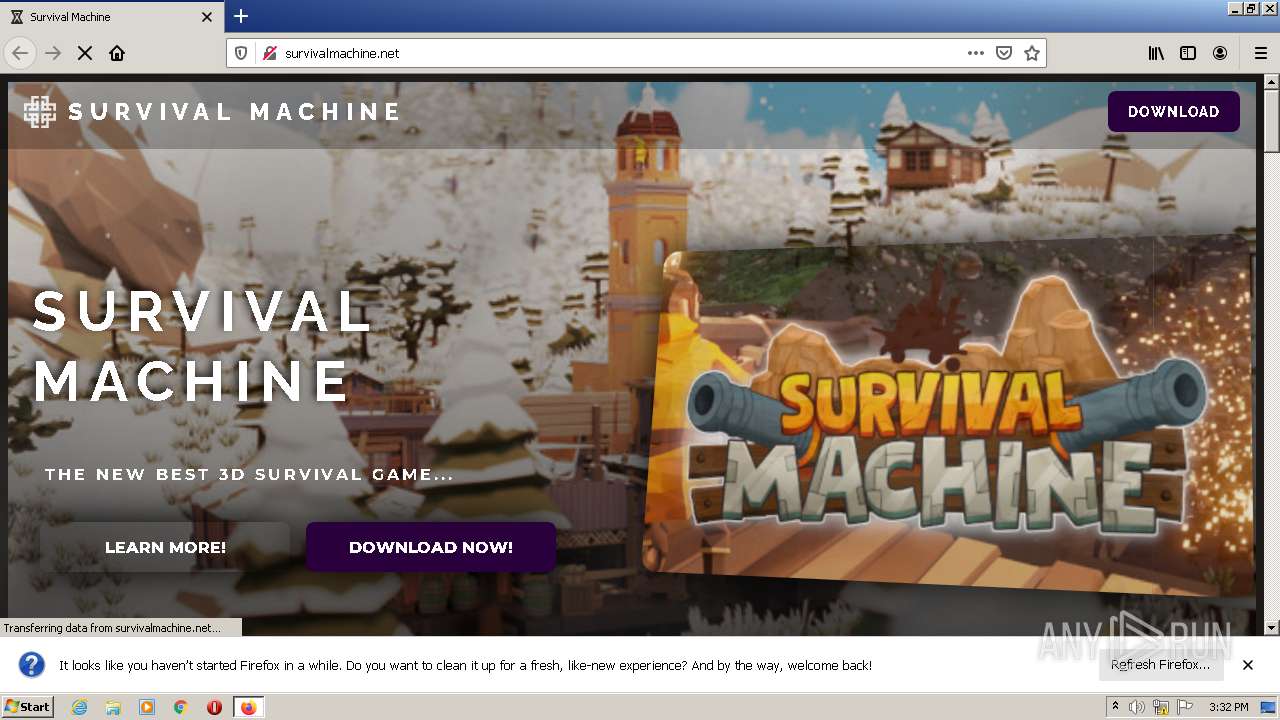Launch Chrome from taskbar
This screenshot has height=720, width=1280.
click(x=181, y=707)
